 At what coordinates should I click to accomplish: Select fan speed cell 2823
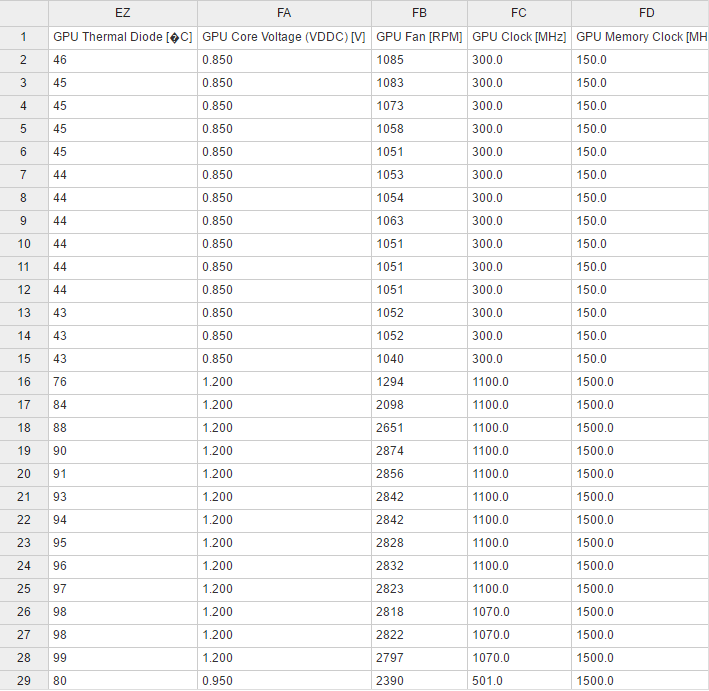[420, 589]
